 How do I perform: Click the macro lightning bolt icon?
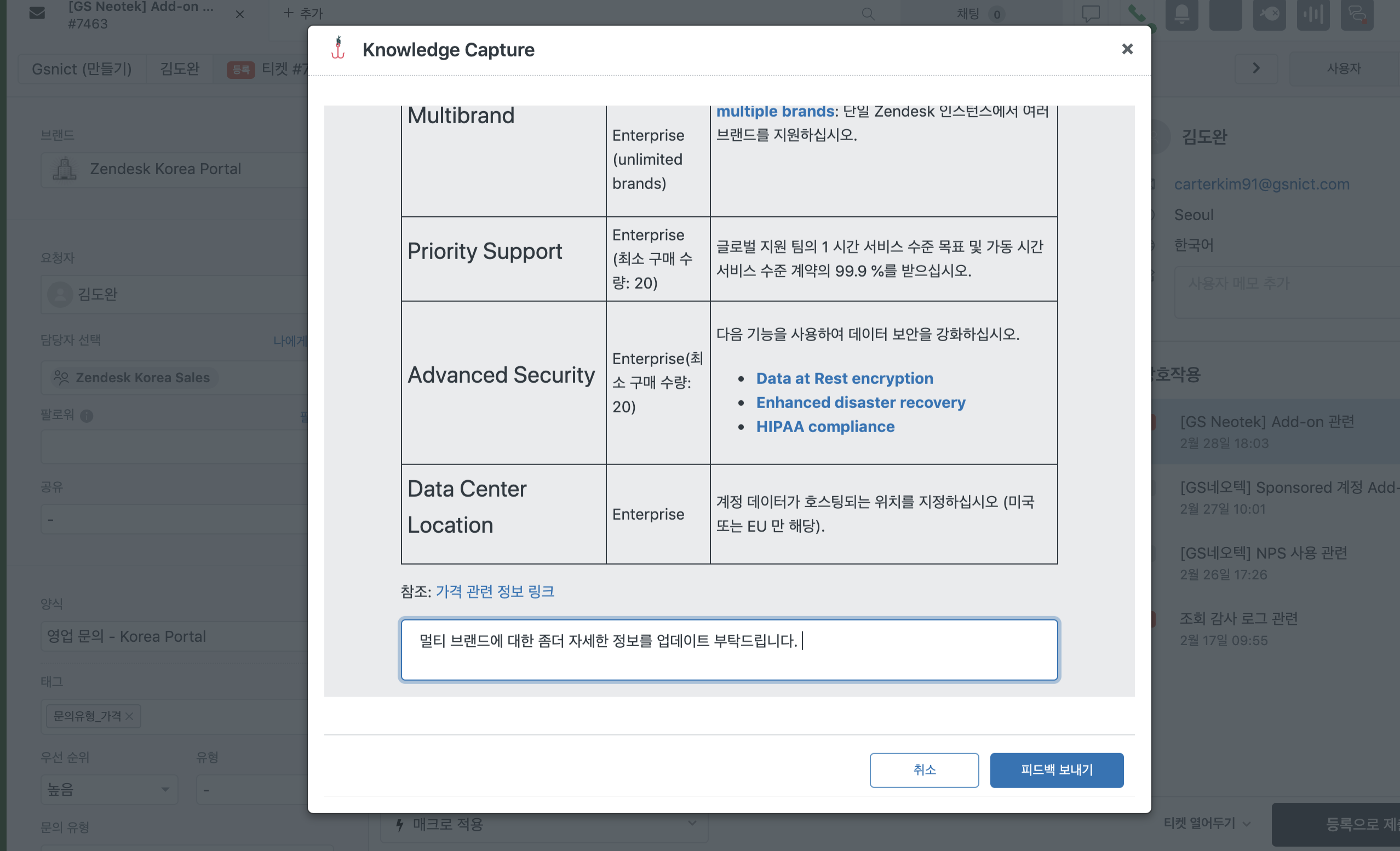point(399,824)
